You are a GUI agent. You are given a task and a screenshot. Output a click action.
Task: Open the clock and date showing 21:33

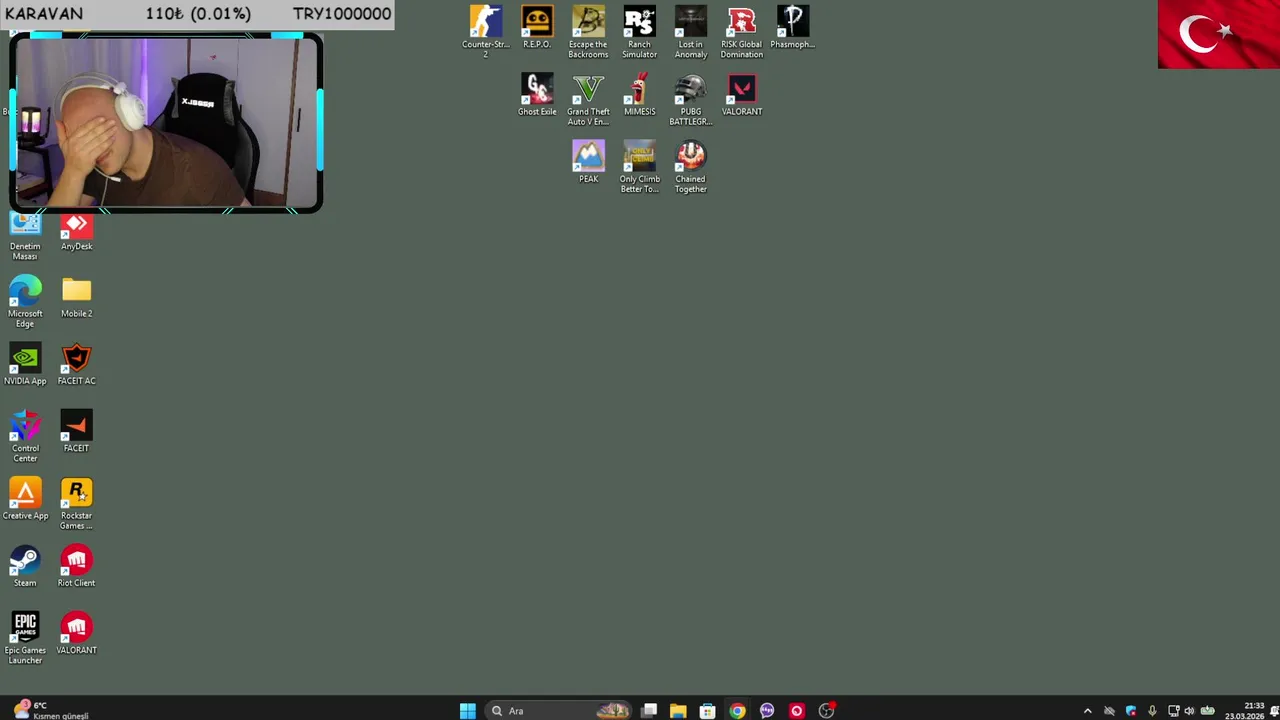click(1245, 711)
